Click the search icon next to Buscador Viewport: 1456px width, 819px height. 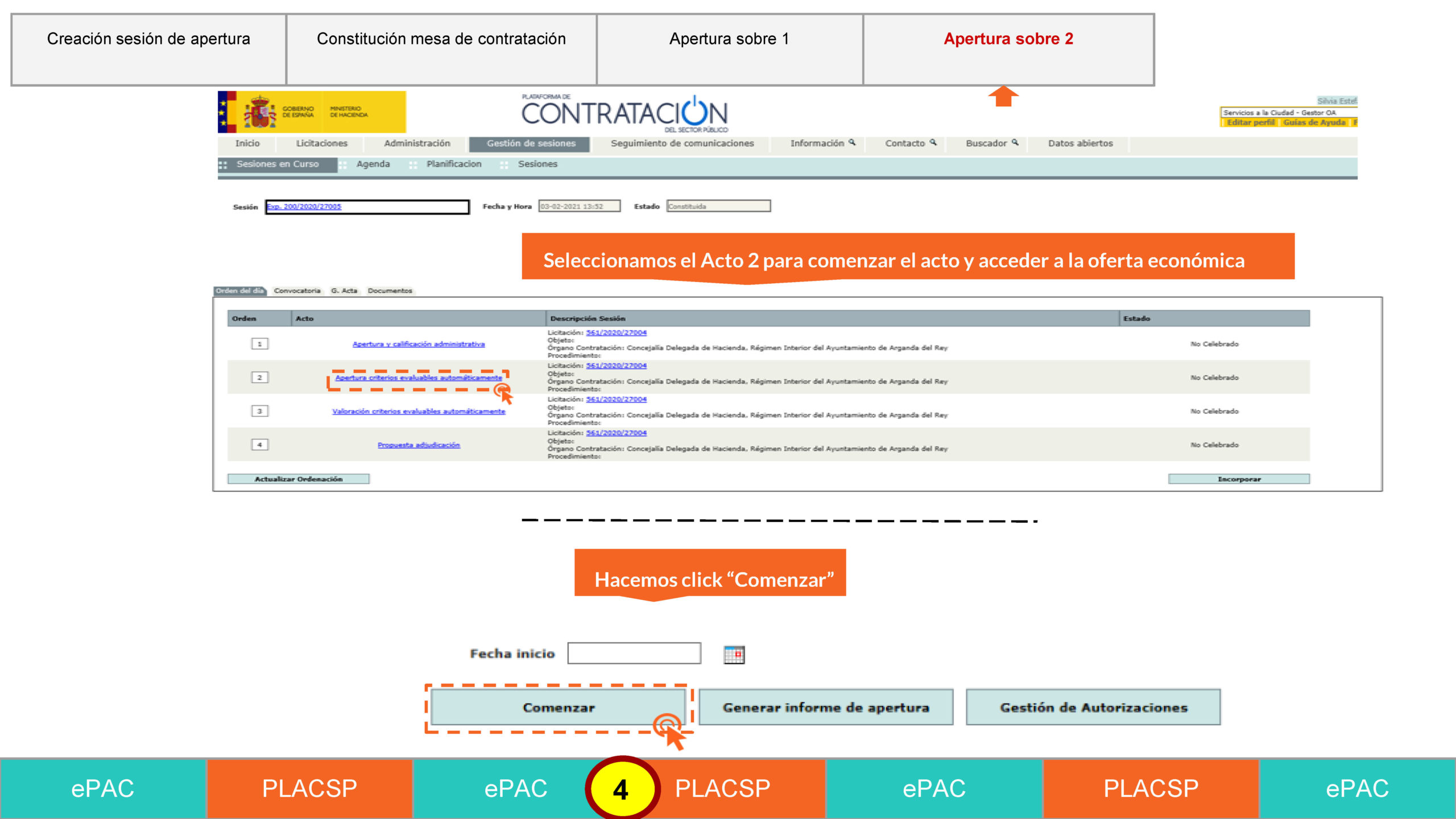tap(1015, 142)
